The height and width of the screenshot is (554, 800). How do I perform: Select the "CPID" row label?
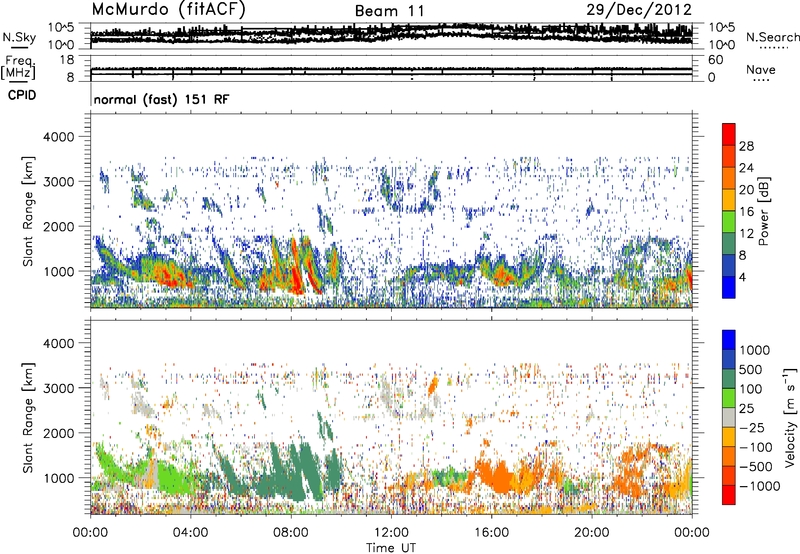pos(22,95)
